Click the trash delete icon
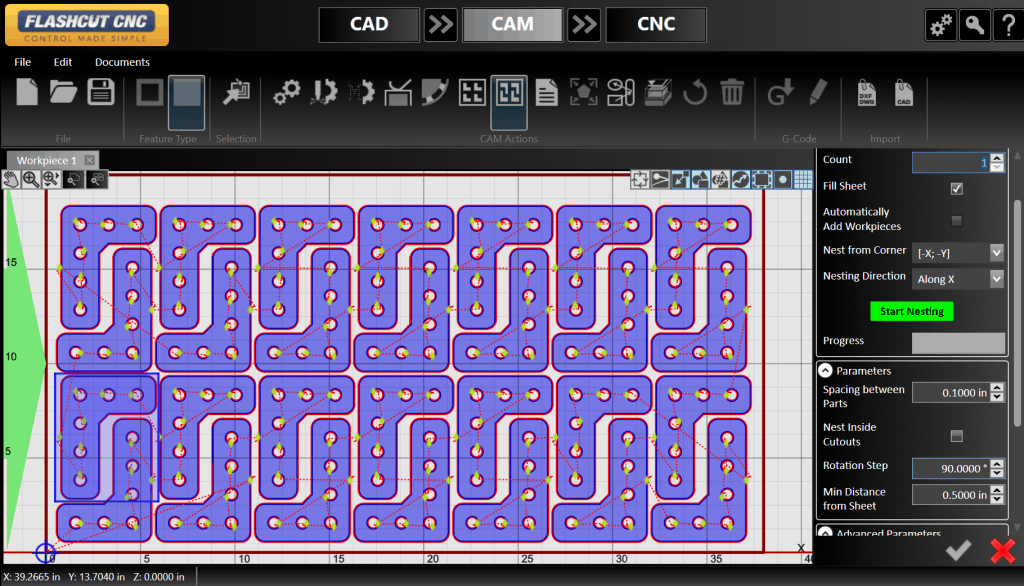This screenshot has height=586, width=1024. [733, 91]
